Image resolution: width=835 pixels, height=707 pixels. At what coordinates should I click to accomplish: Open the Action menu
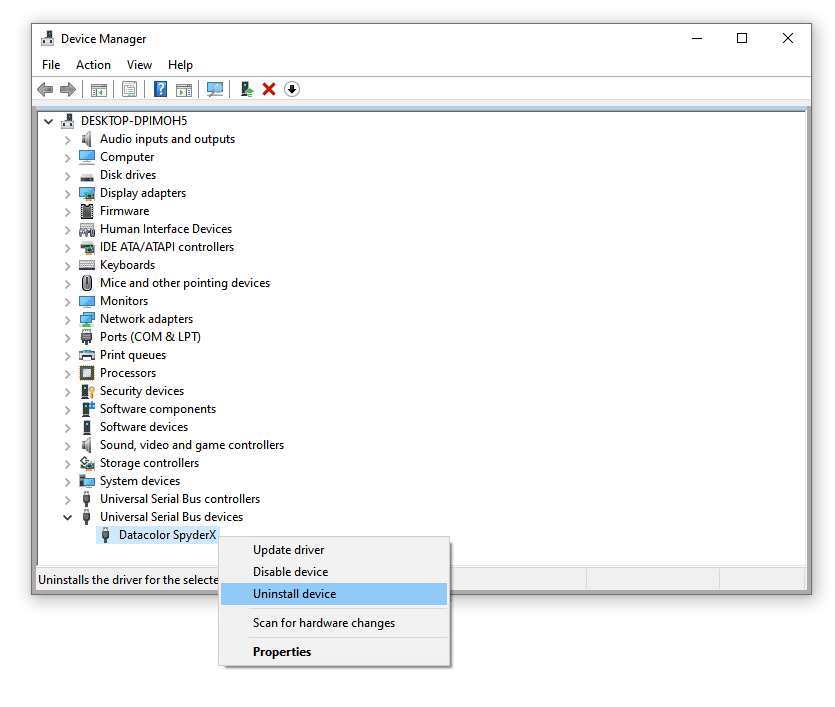coord(93,64)
